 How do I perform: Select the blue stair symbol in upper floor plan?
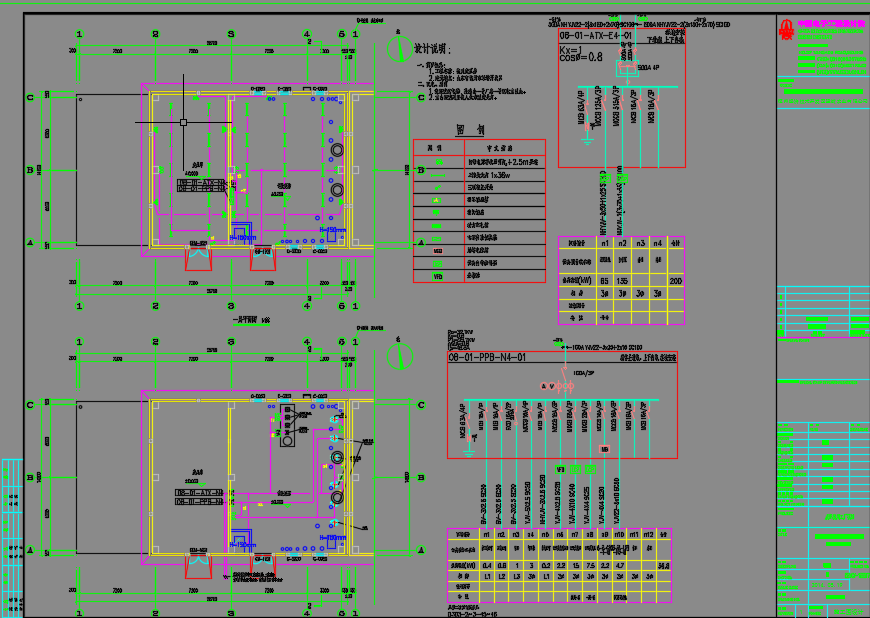[242, 232]
